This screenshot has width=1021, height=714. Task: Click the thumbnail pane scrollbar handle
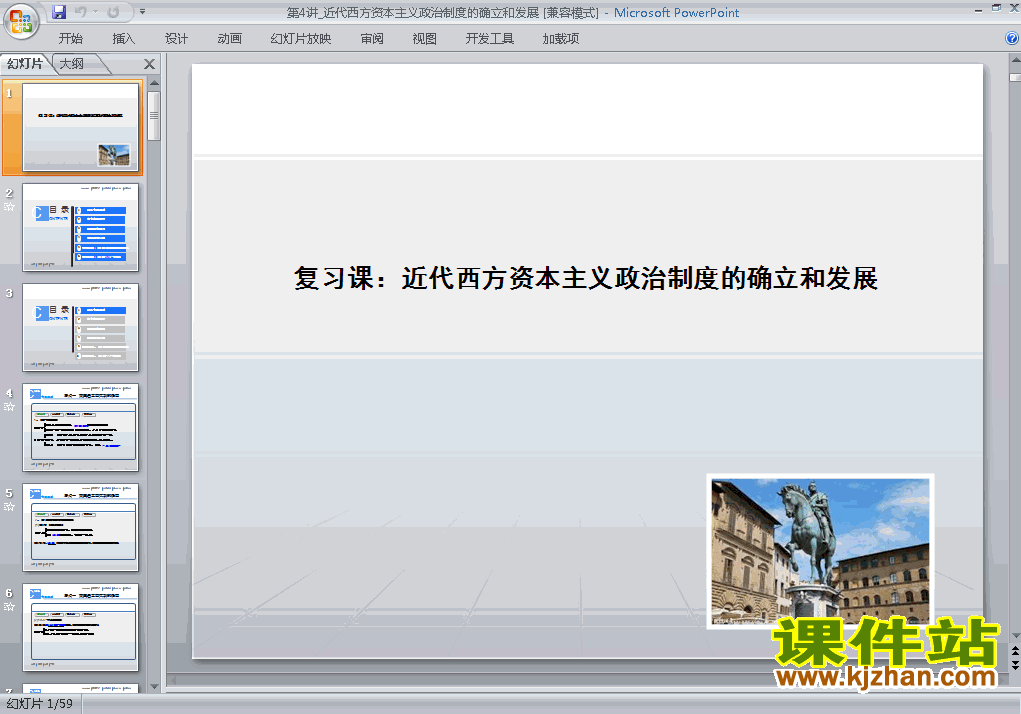tap(154, 116)
